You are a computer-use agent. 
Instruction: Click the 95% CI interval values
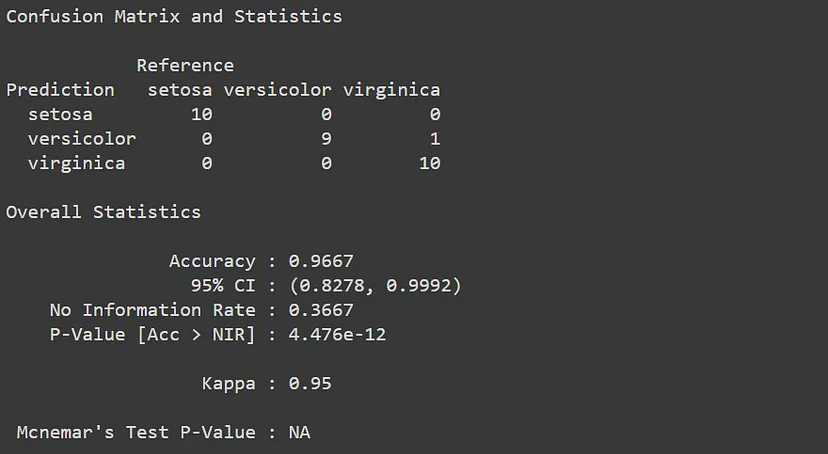(375, 286)
